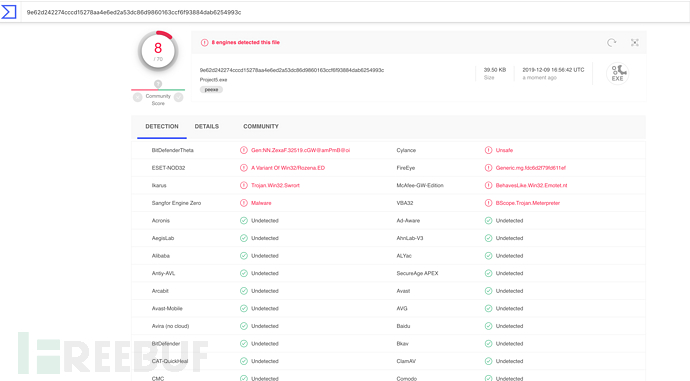Click the Sangfor Engine Zero alert icon
This screenshot has width=690, height=381.
coord(244,203)
